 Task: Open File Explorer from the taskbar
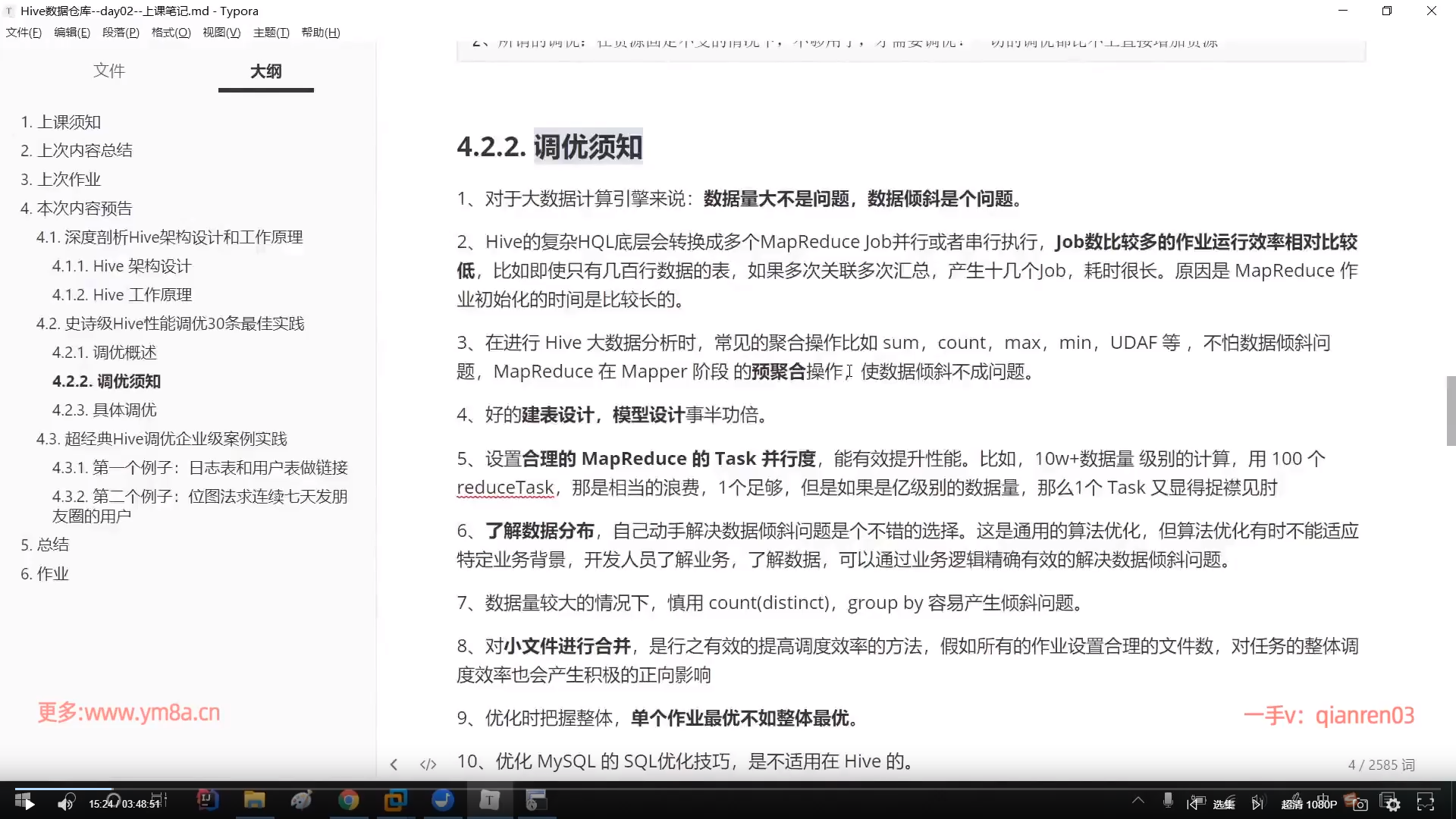tap(254, 800)
